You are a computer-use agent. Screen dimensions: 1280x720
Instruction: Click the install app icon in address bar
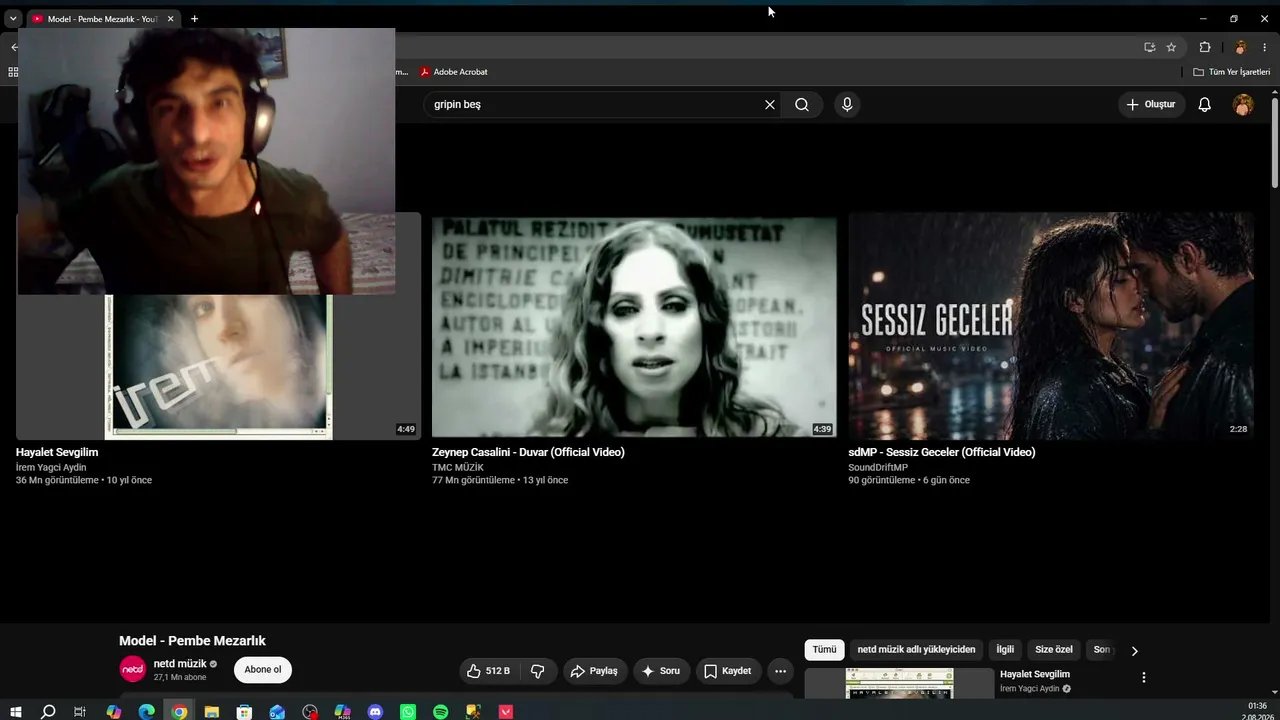point(1150,47)
